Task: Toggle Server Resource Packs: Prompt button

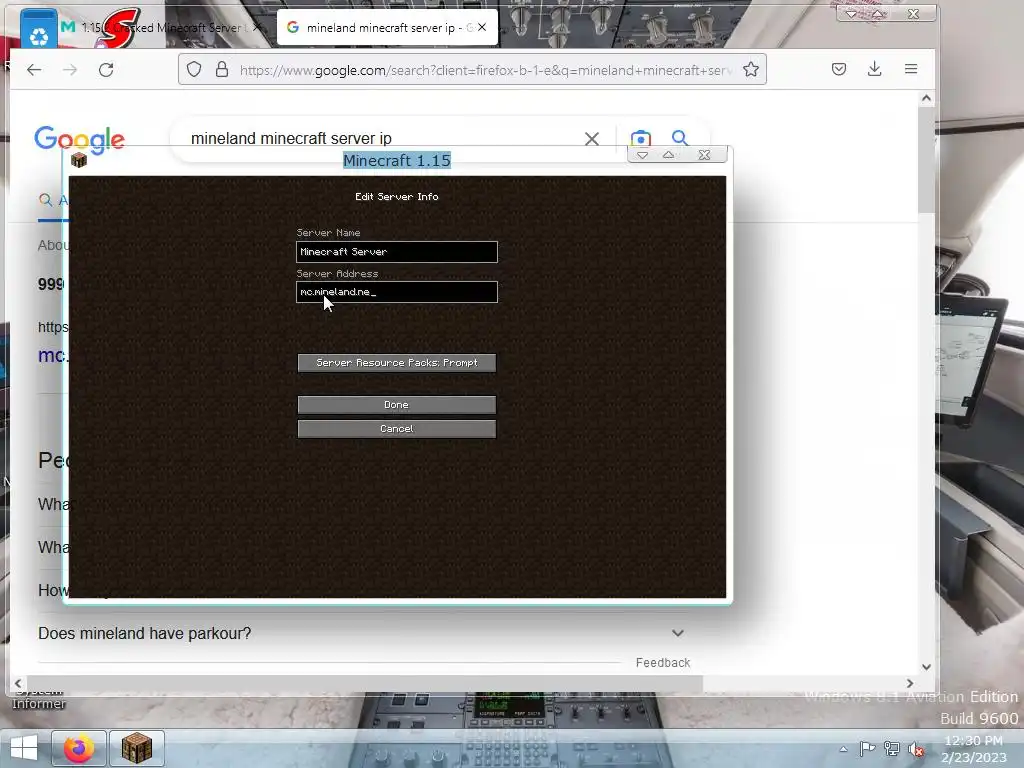Action: pyautogui.click(x=396, y=363)
